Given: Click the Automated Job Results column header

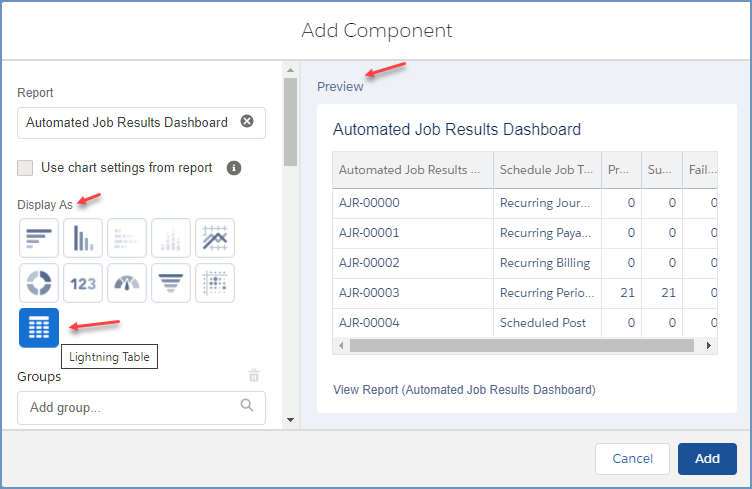Looking at the screenshot, I should coord(413,170).
